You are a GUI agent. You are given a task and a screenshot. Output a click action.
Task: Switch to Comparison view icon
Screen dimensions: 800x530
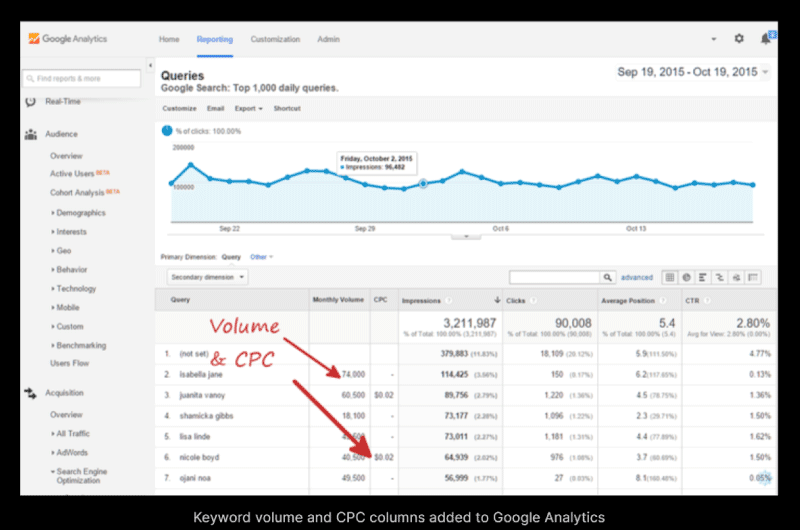coord(719,277)
